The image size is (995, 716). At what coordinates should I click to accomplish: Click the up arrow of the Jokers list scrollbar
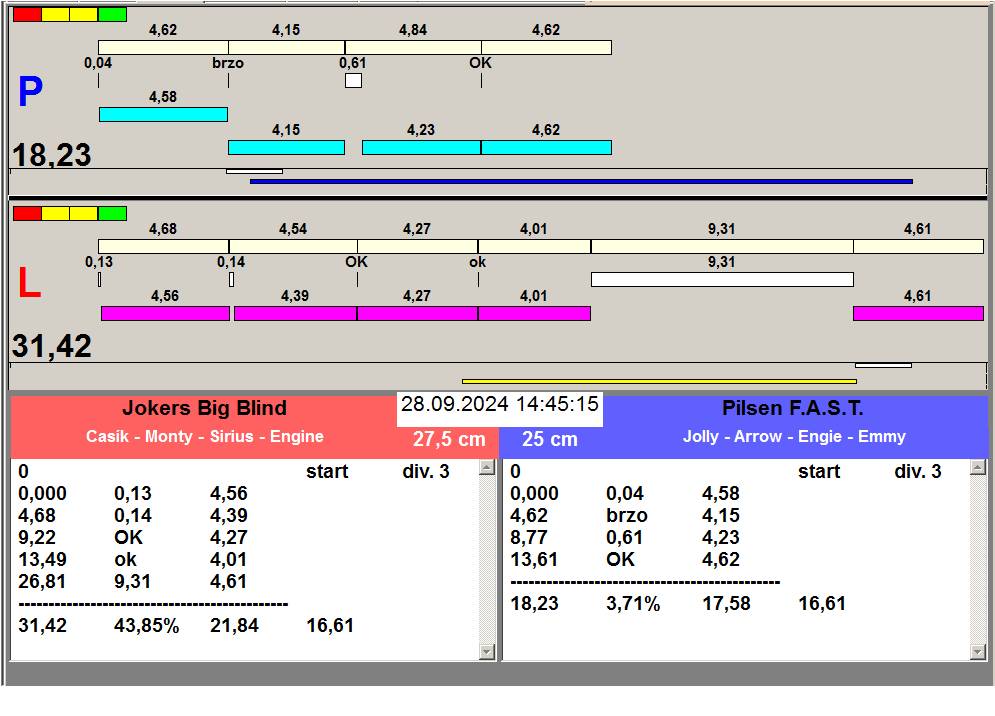pyautogui.click(x=487, y=468)
